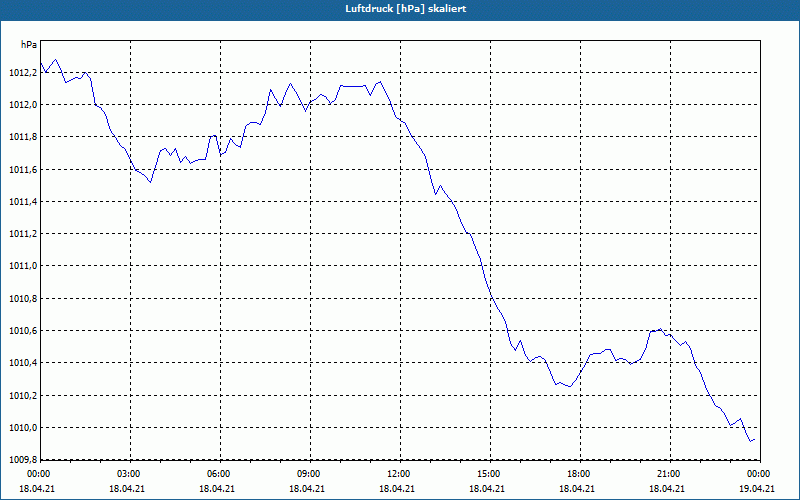
Task: Click the 1010,6 y-axis label
Action: pos(23,331)
